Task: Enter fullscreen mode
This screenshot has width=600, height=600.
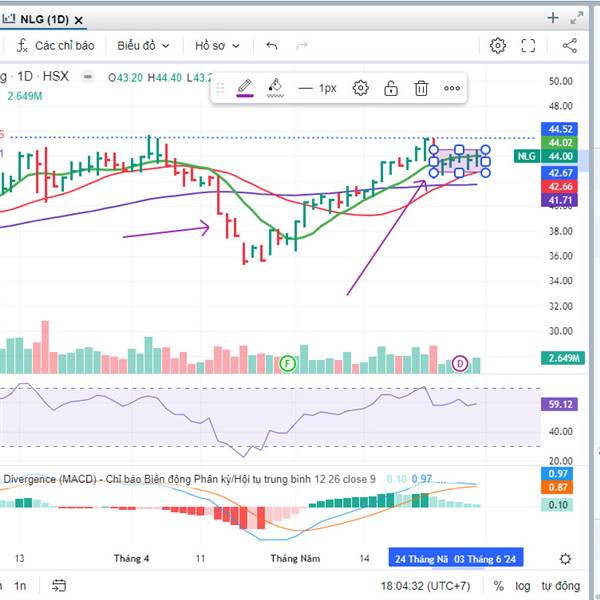Action: click(528, 46)
